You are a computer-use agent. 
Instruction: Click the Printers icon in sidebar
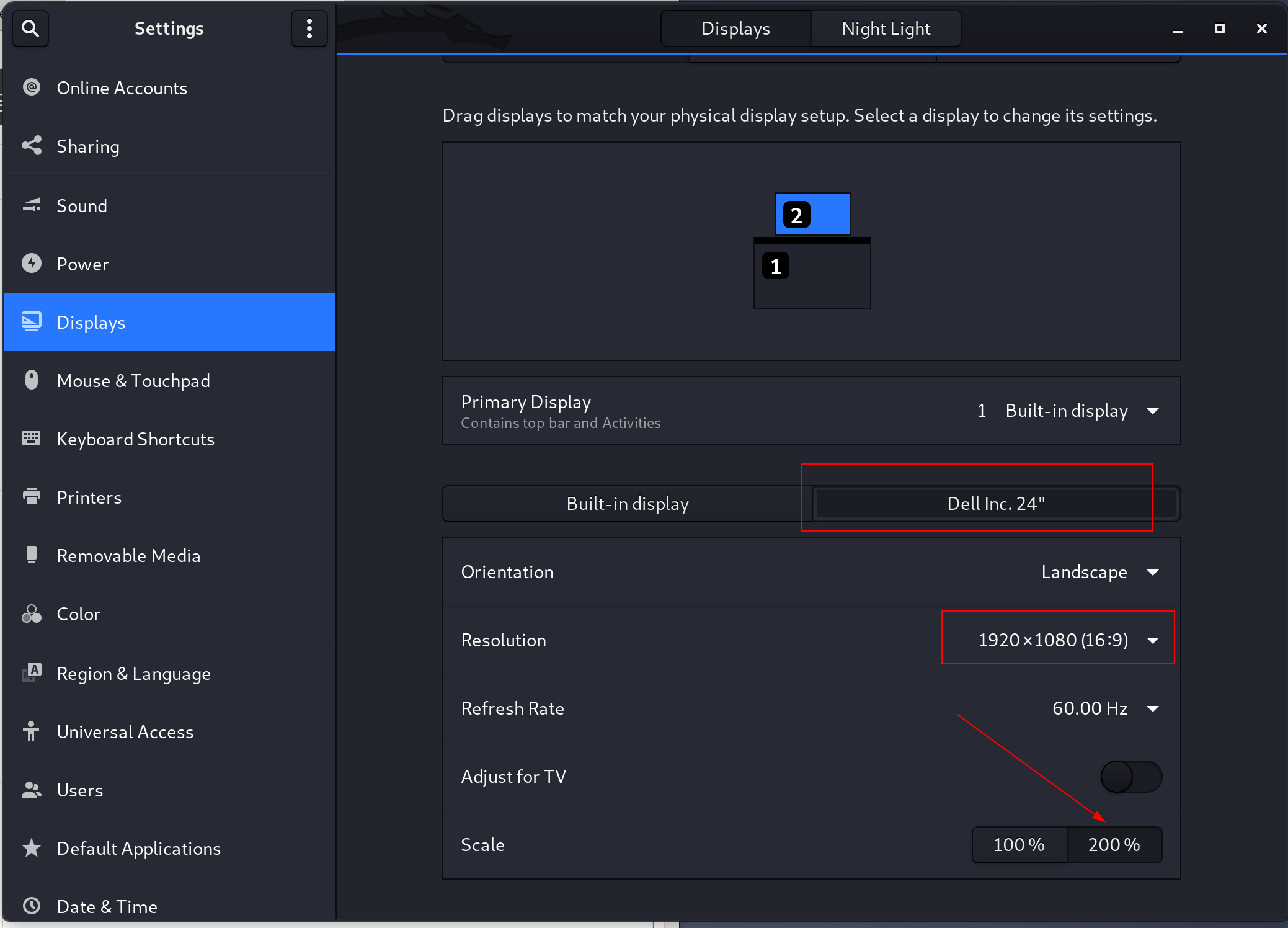click(x=32, y=497)
